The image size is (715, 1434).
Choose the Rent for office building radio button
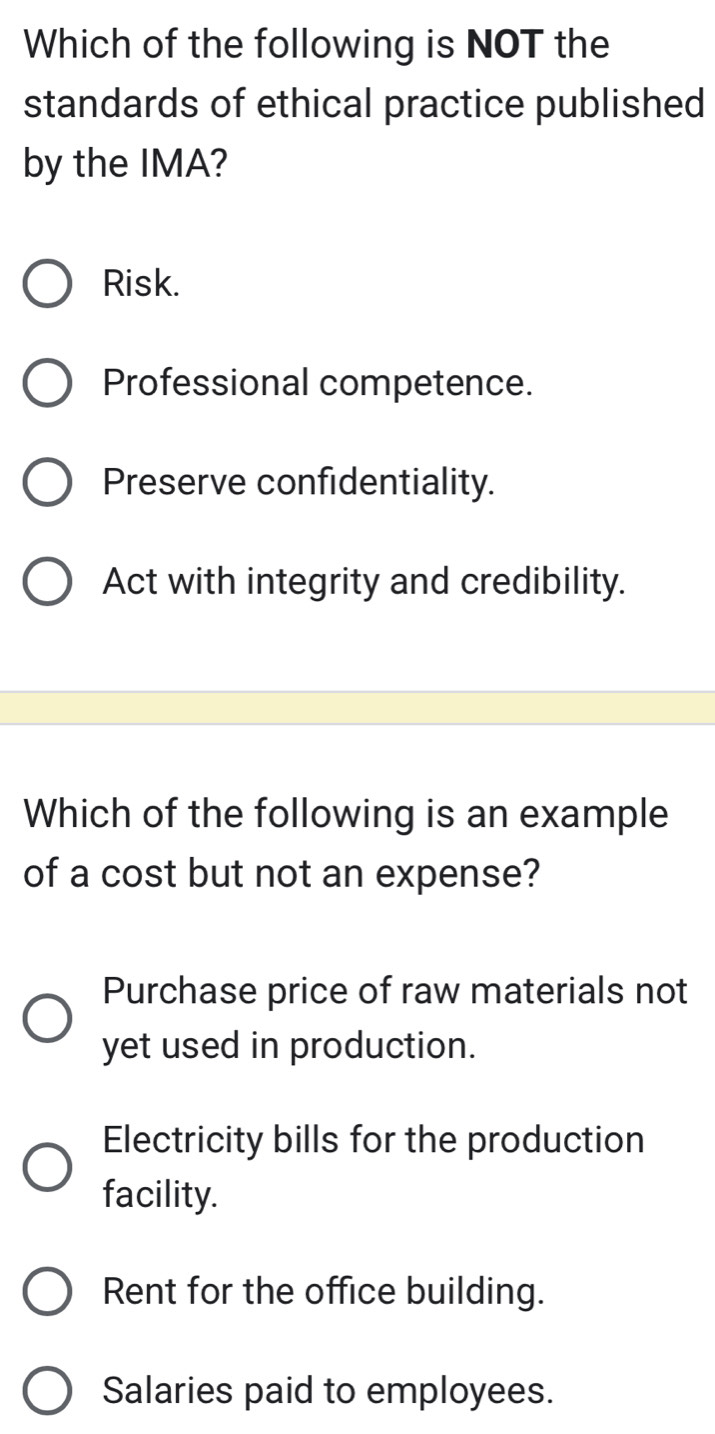pyautogui.click(x=47, y=1292)
